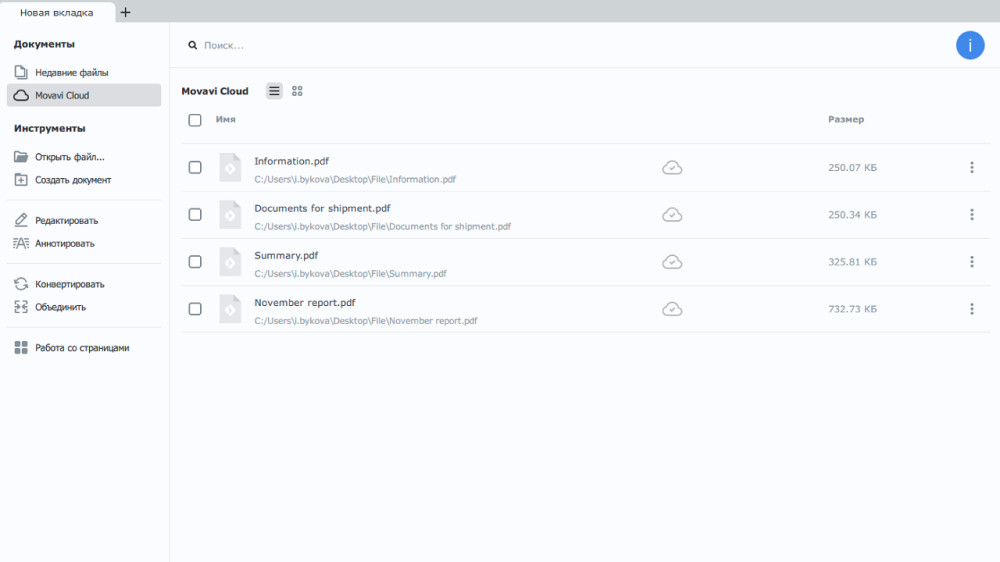Open the file name Documents for shipment.pdf
This screenshot has width=1000, height=562.
322,209
